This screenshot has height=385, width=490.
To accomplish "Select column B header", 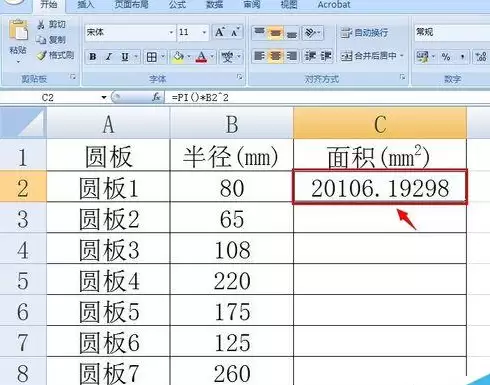I will pyautogui.click(x=232, y=124).
